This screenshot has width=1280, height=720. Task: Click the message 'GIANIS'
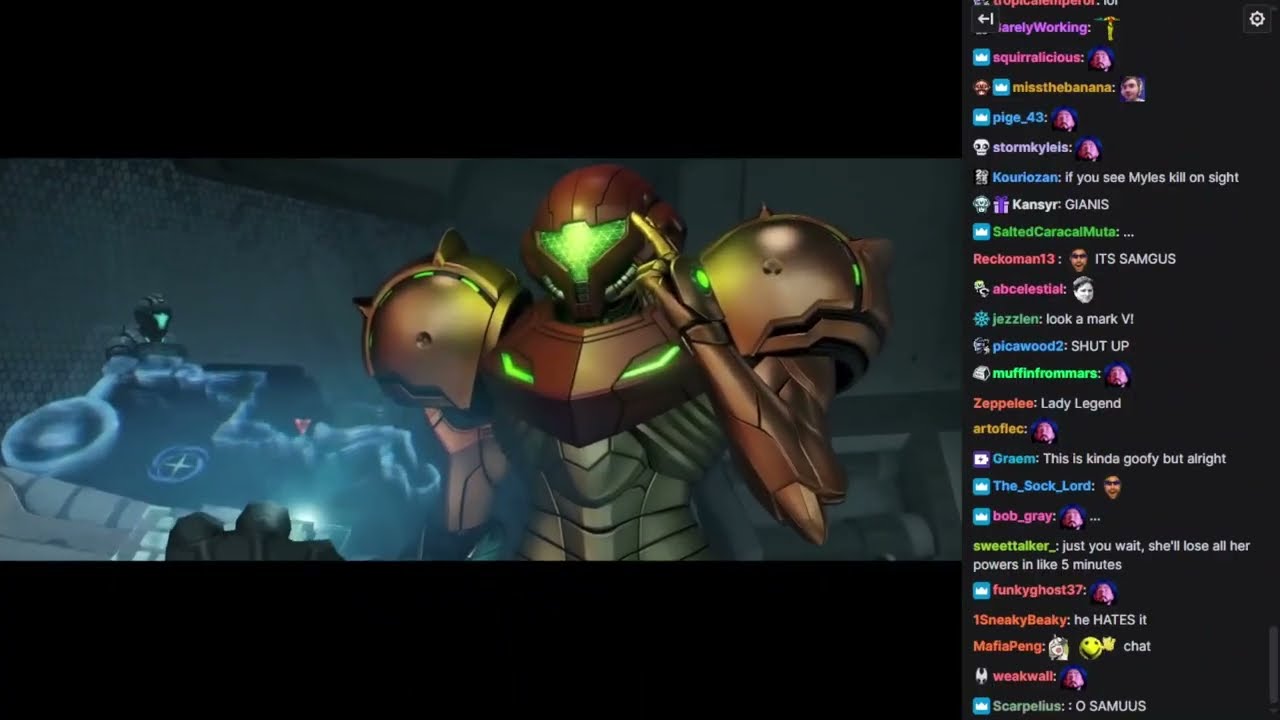[x=1087, y=204]
